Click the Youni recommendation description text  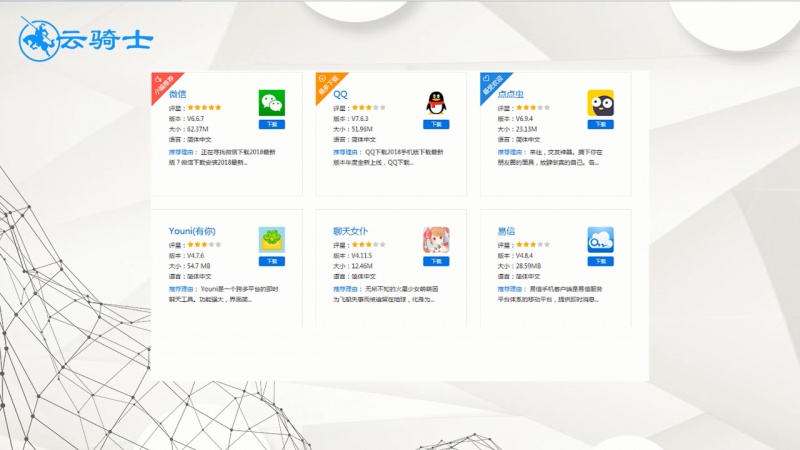point(224,294)
